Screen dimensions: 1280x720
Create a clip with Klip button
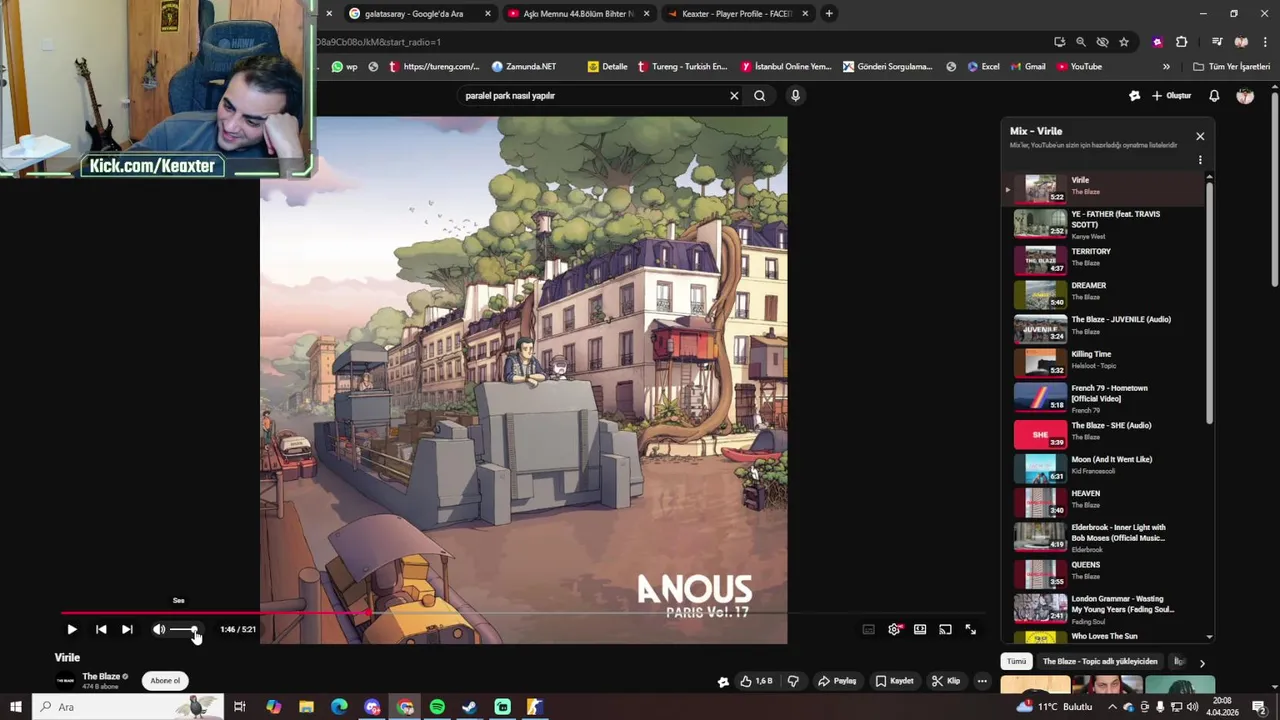[x=946, y=681]
